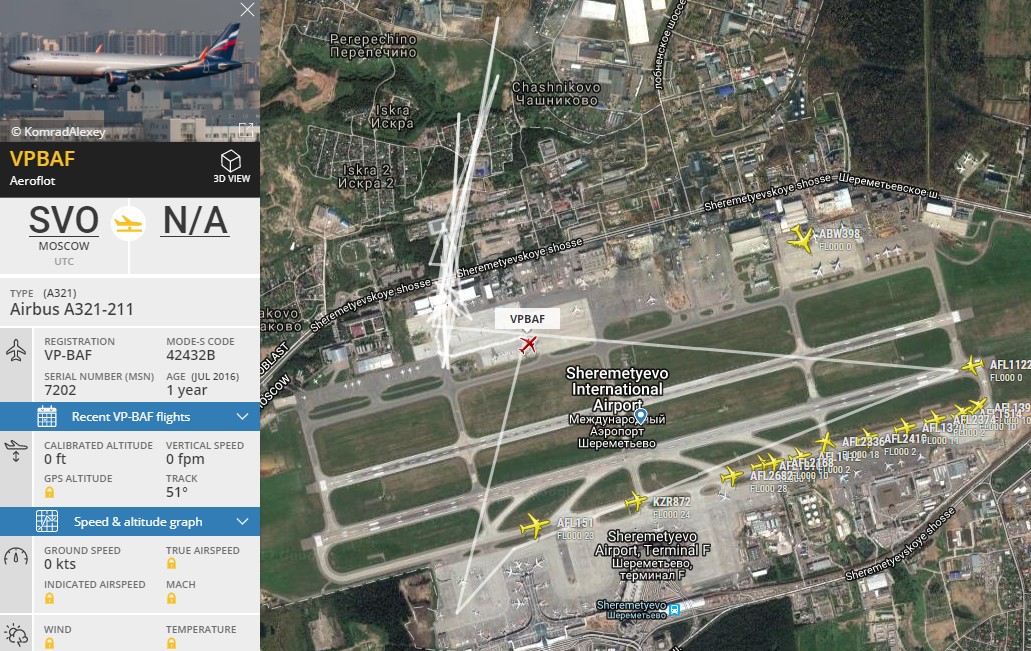Viewport: 1031px width, 651px height.
Task: Open the Aeroflot aircraft photo thumbnail
Action: (130, 71)
